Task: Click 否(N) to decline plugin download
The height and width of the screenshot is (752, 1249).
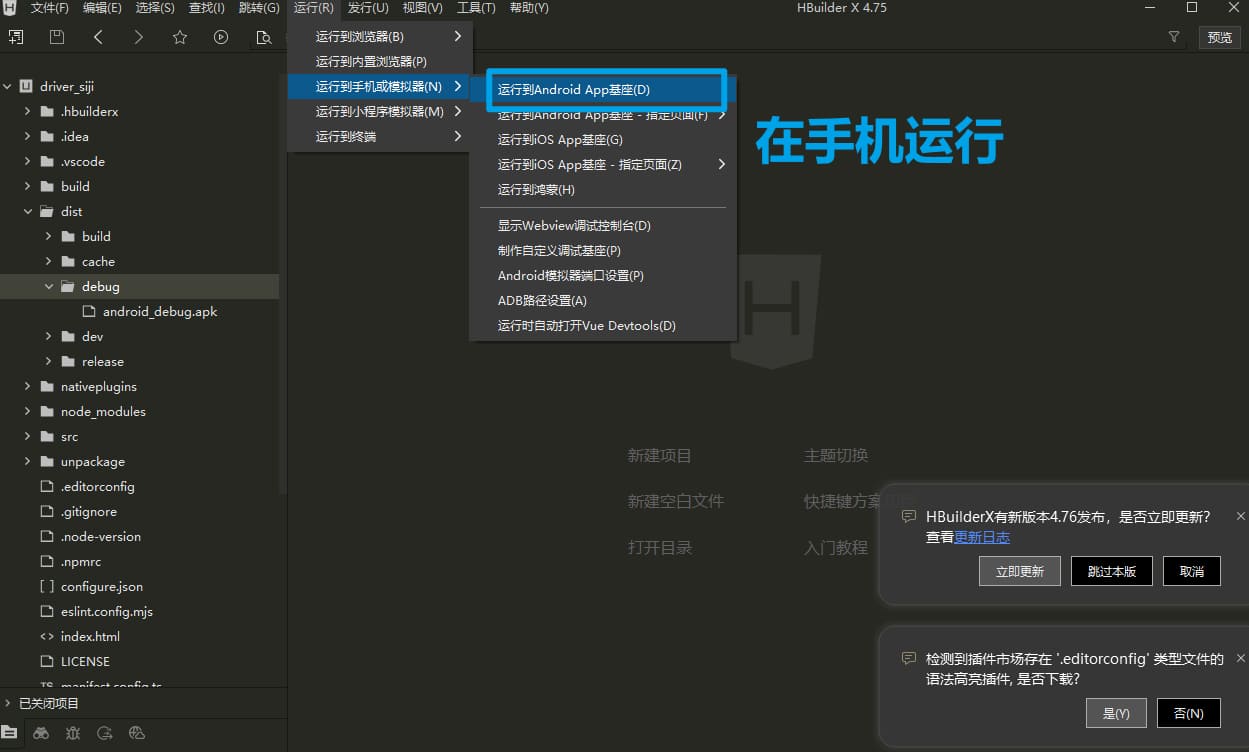Action: point(1188,713)
